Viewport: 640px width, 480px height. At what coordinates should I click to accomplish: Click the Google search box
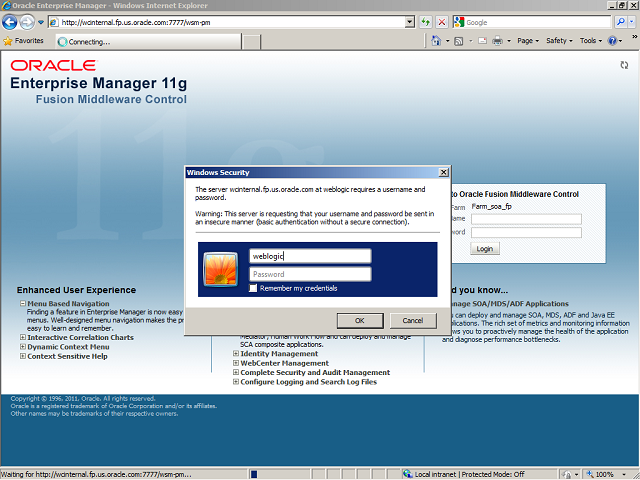(x=532, y=22)
